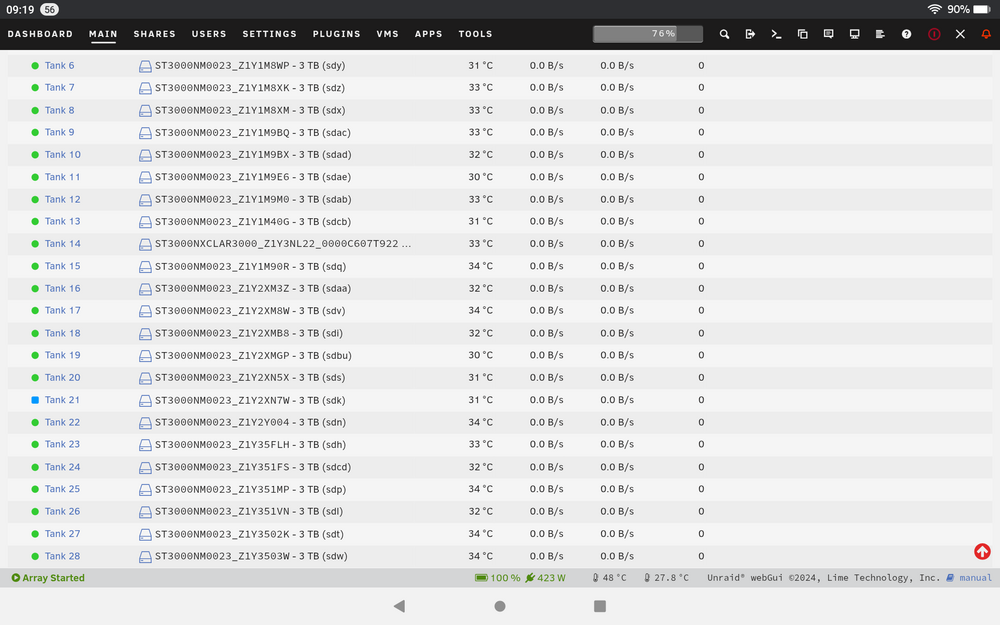Click device text ST3000NM0023_Z1Y1M40G - 3 TB (sdcb)
The width and height of the screenshot is (1000, 625).
pyautogui.click(x=253, y=222)
